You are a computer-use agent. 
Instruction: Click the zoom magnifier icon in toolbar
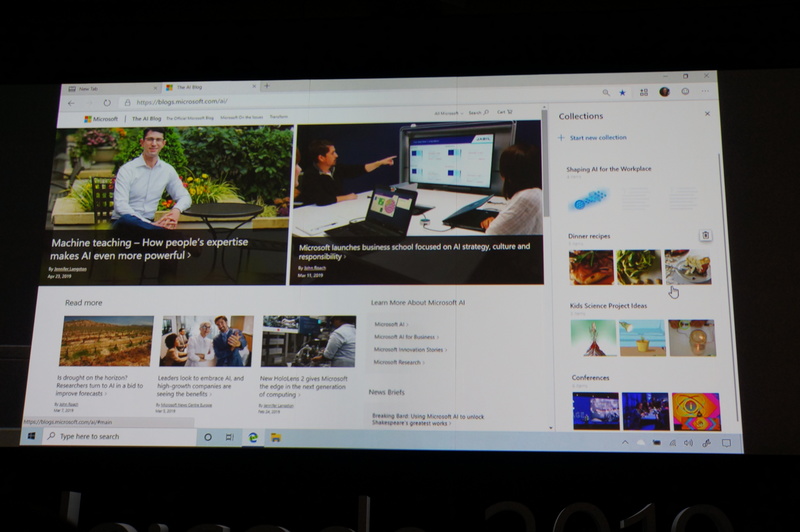tap(606, 93)
